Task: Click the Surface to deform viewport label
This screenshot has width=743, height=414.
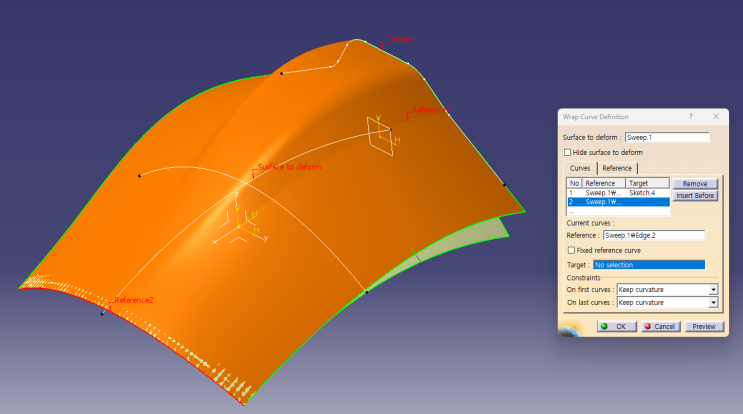Action: pyautogui.click(x=289, y=167)
